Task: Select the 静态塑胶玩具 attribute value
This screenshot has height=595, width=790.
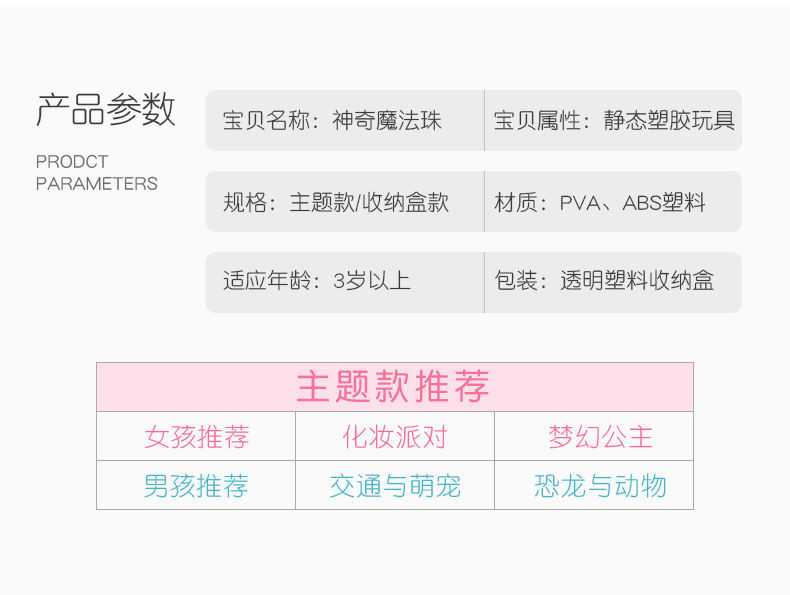Action: pyautogui.click(x=669, y=121)
